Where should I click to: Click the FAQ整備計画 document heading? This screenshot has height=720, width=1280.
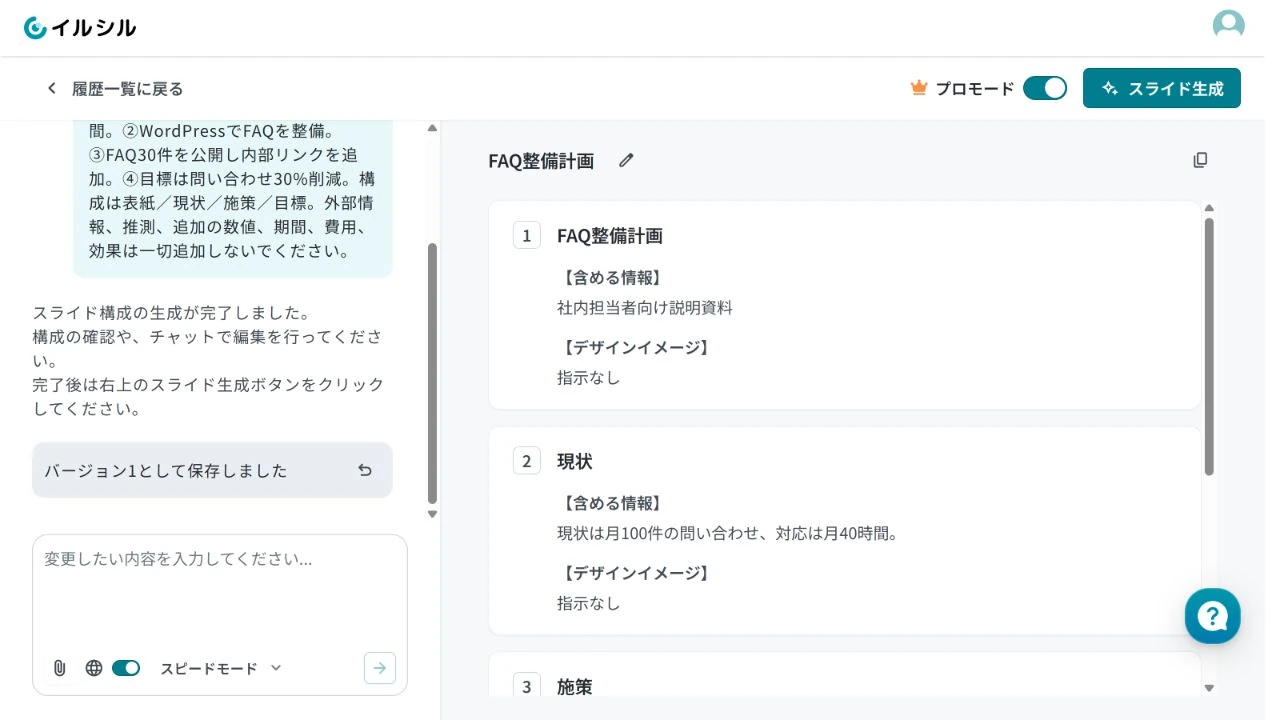tap(541, 161)
